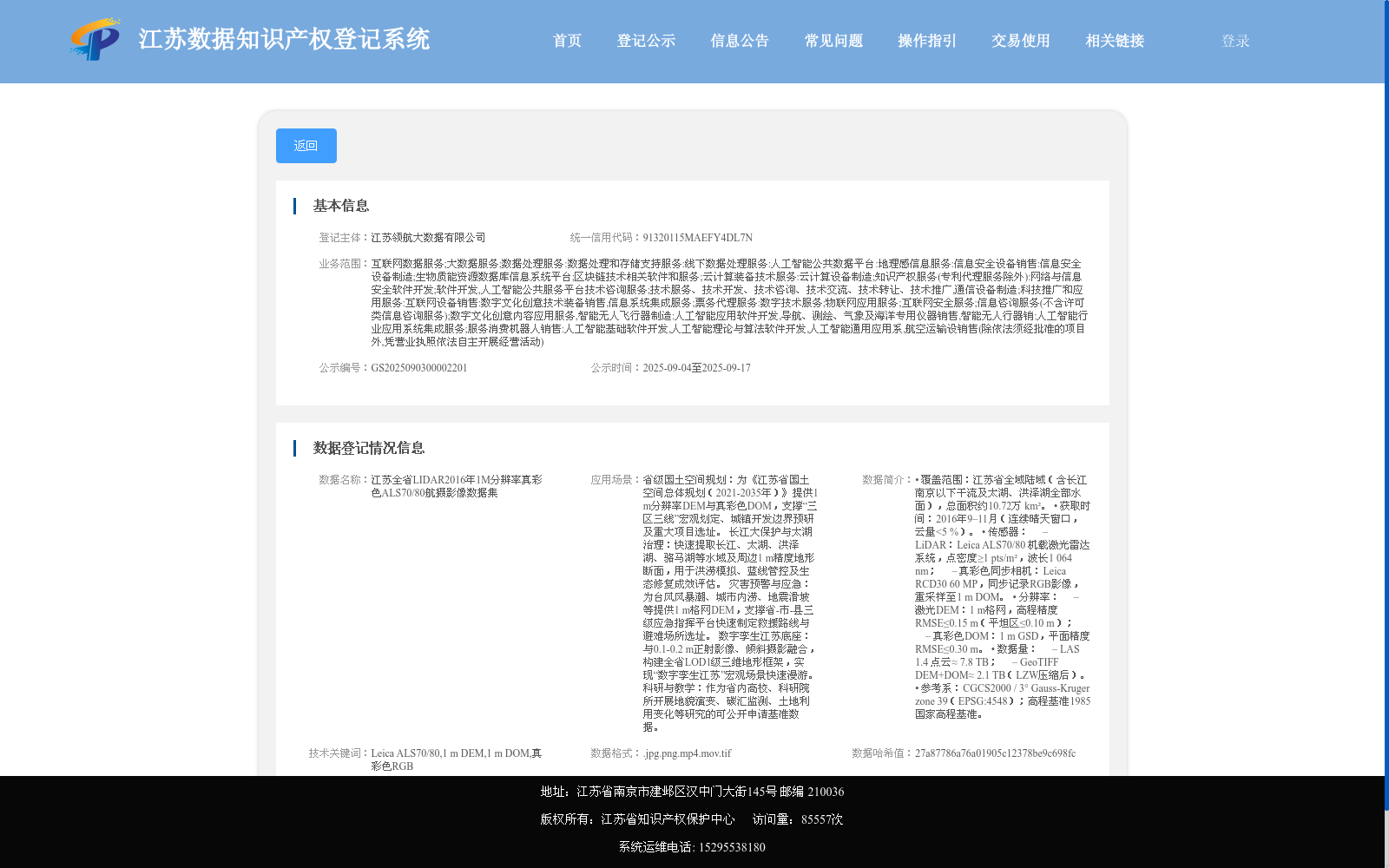Screen dimensions: 1389x868
Task: Click the blue 返回 button
Action: pos(306,146)
